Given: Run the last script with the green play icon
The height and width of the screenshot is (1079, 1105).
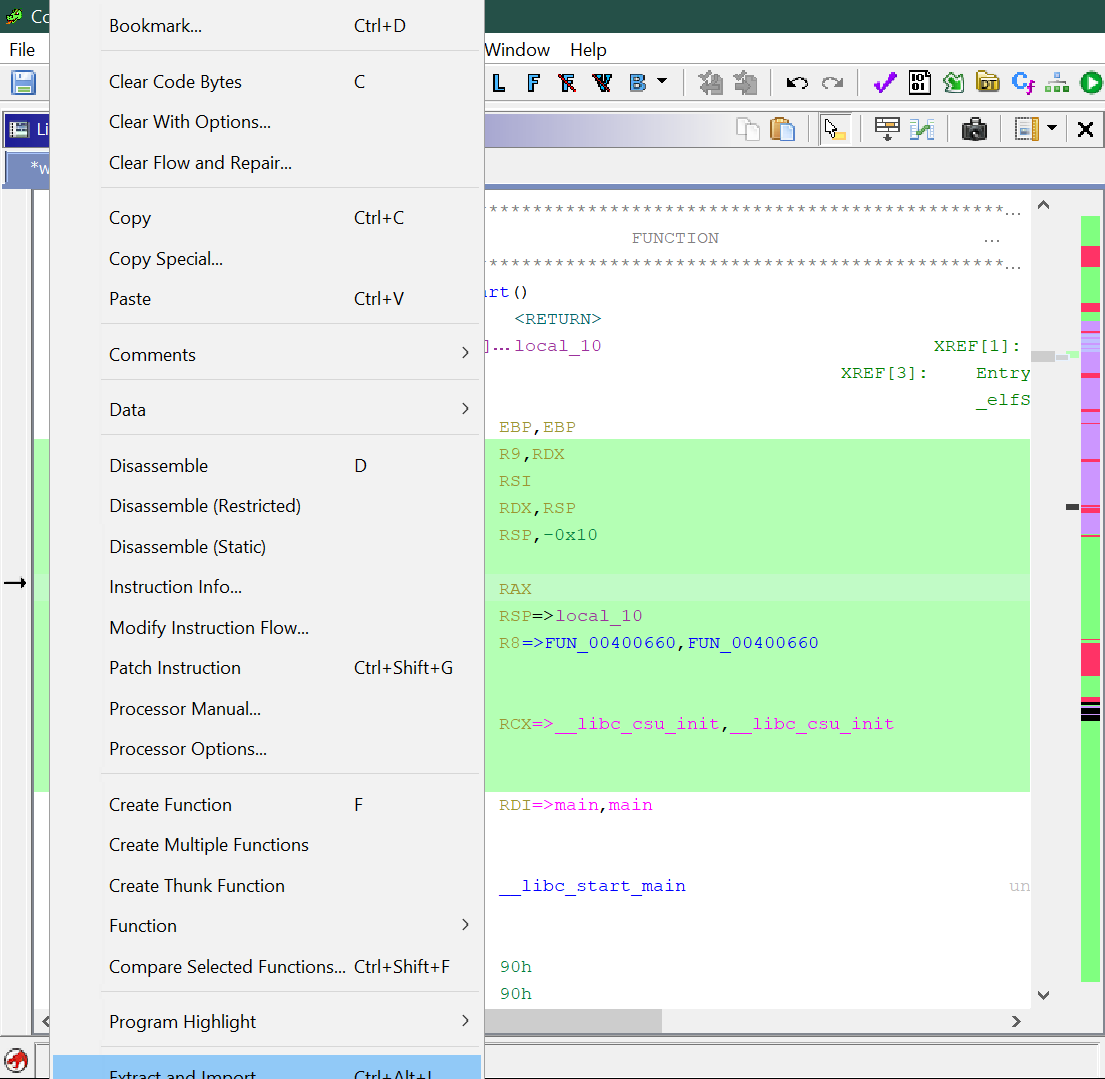Looking at the screenshot, I should coord(1091,82).
